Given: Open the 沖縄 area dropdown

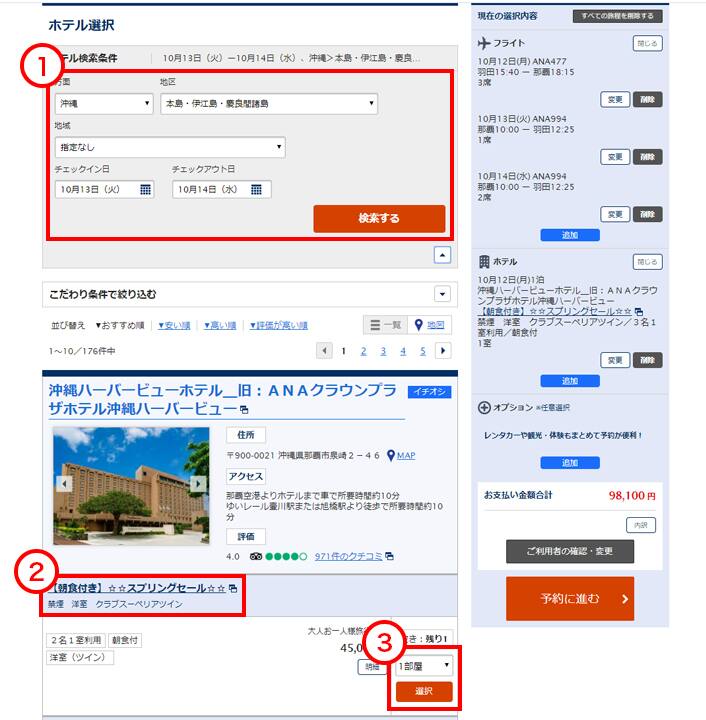Looking at the screenshot, I should 104,104.
